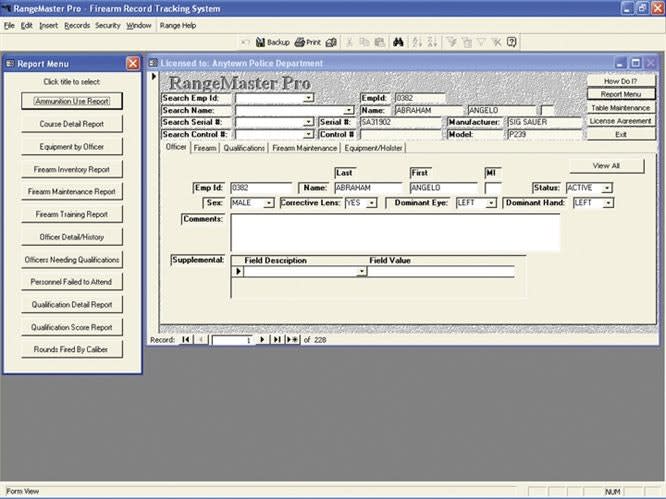The image size is (666, 499).
Task: Open Help with the question mark icon
Action: coord(511,43)
